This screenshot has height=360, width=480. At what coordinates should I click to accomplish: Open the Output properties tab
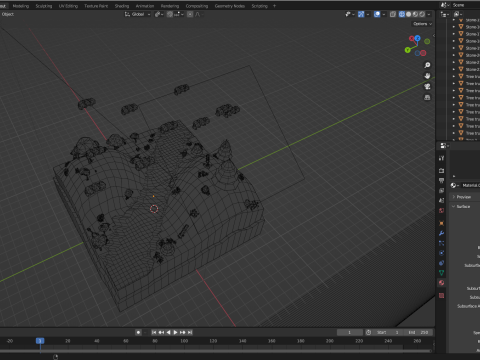pyautogui.click(x=441, y=181)
